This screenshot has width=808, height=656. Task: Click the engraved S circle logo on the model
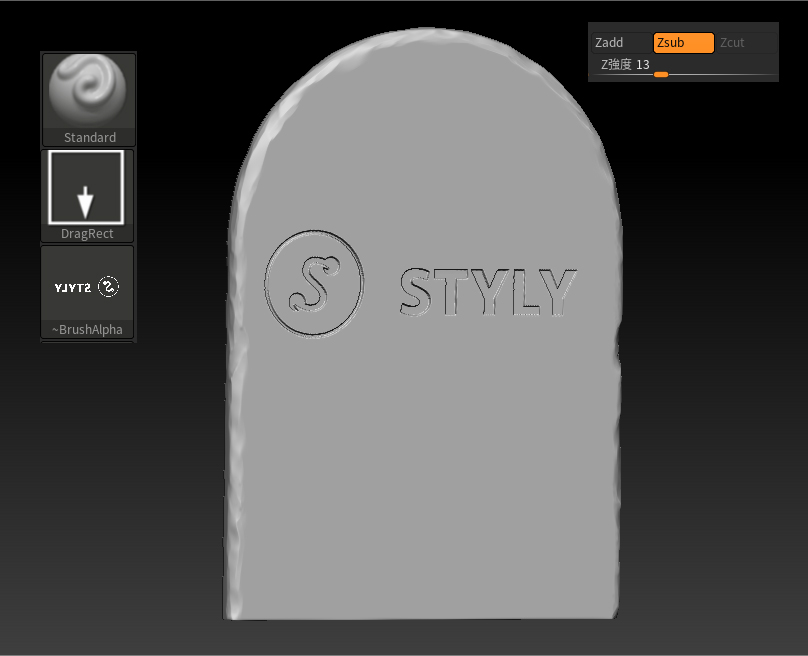pos(314,283)
